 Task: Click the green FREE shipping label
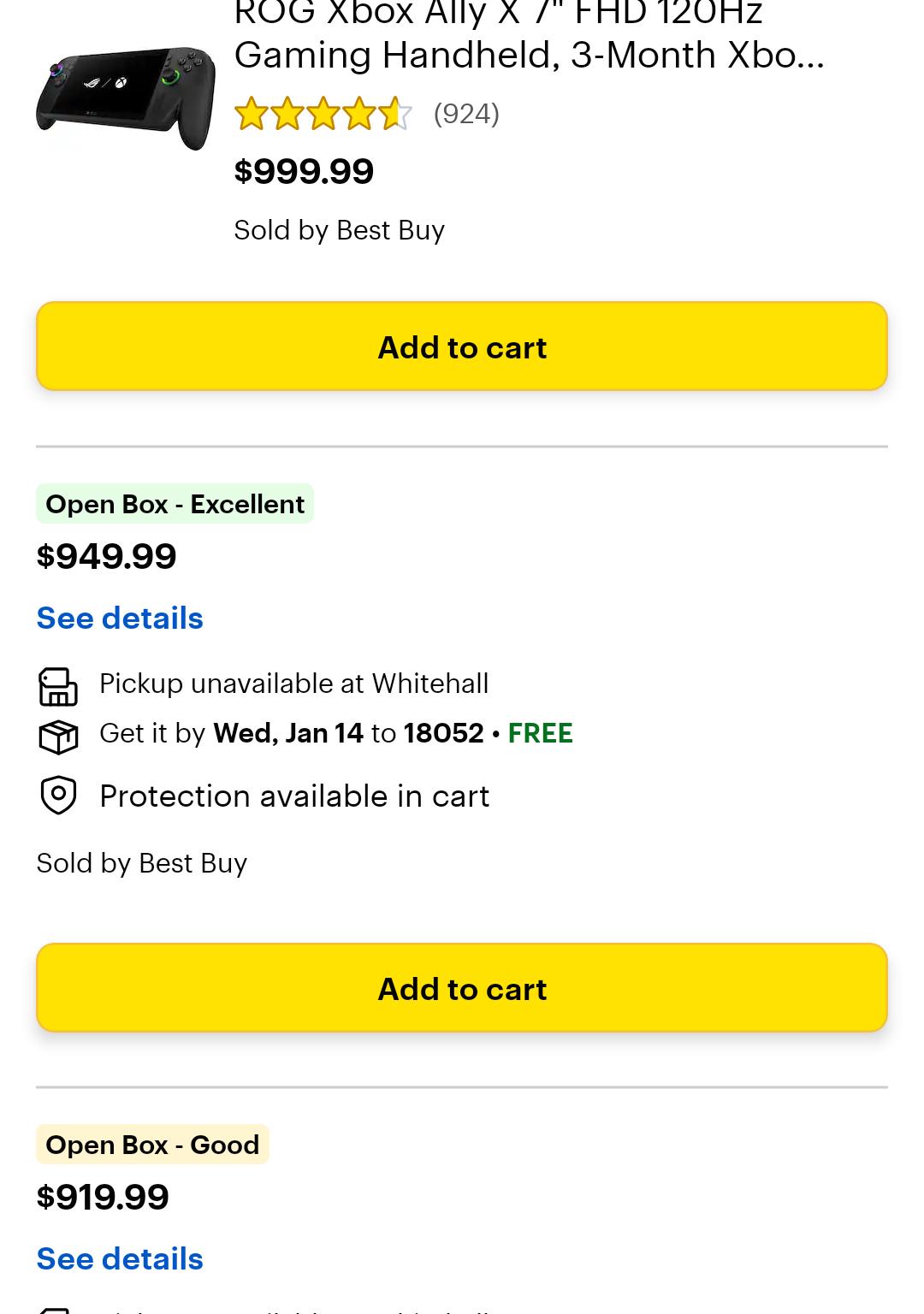pos(540,733)
